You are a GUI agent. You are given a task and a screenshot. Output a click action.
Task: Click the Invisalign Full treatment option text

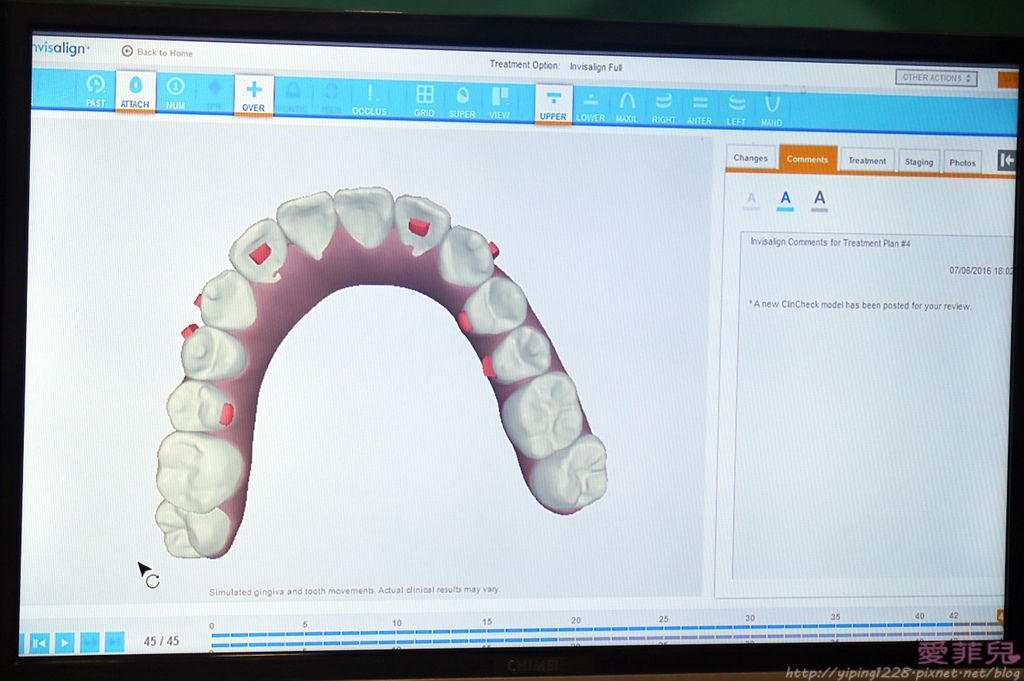point(596,67)
